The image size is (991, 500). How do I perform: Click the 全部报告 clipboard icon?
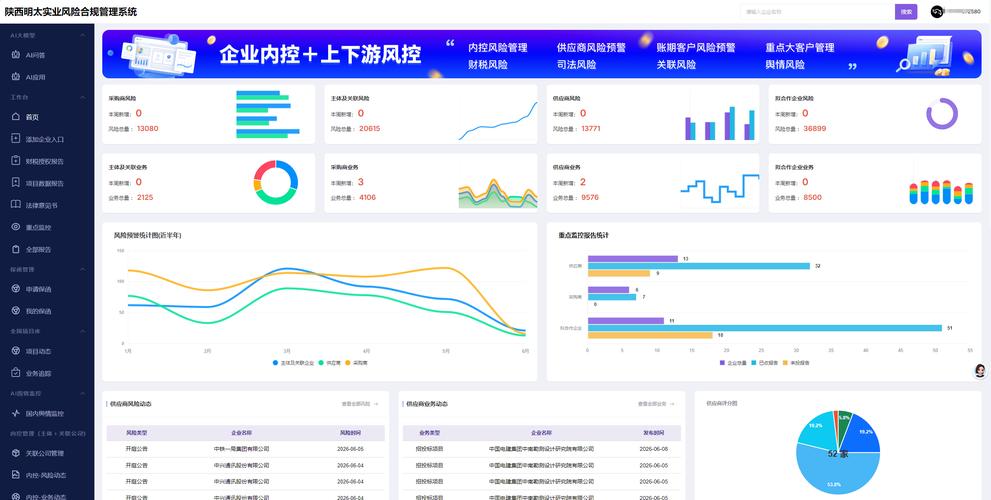(16, 249)
